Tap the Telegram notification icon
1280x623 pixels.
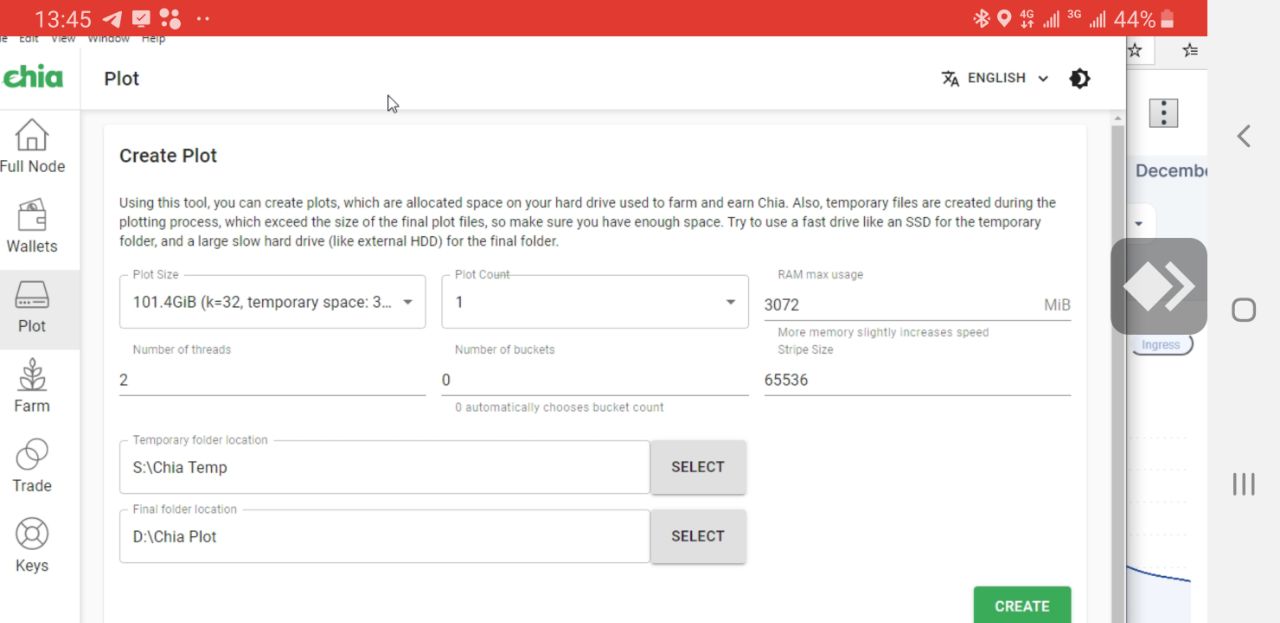point(112,19)
